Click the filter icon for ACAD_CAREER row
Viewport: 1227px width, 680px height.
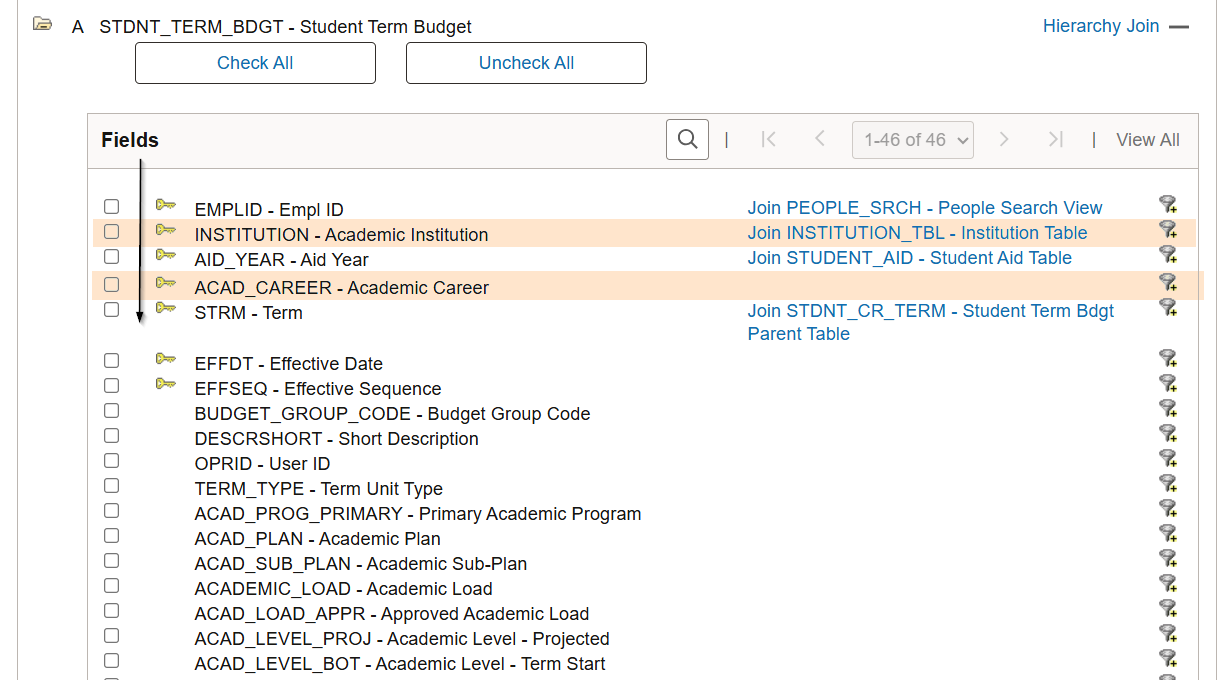click(x=1167, y=283)
